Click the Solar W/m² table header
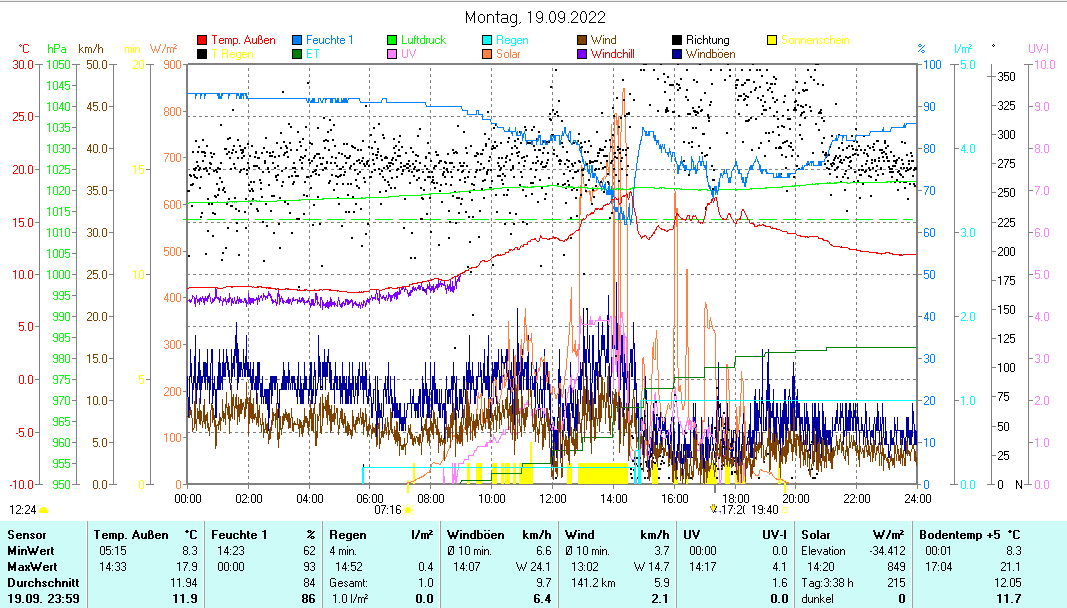The width and height of the screenshot is (1067, 608). click(853, 536)
